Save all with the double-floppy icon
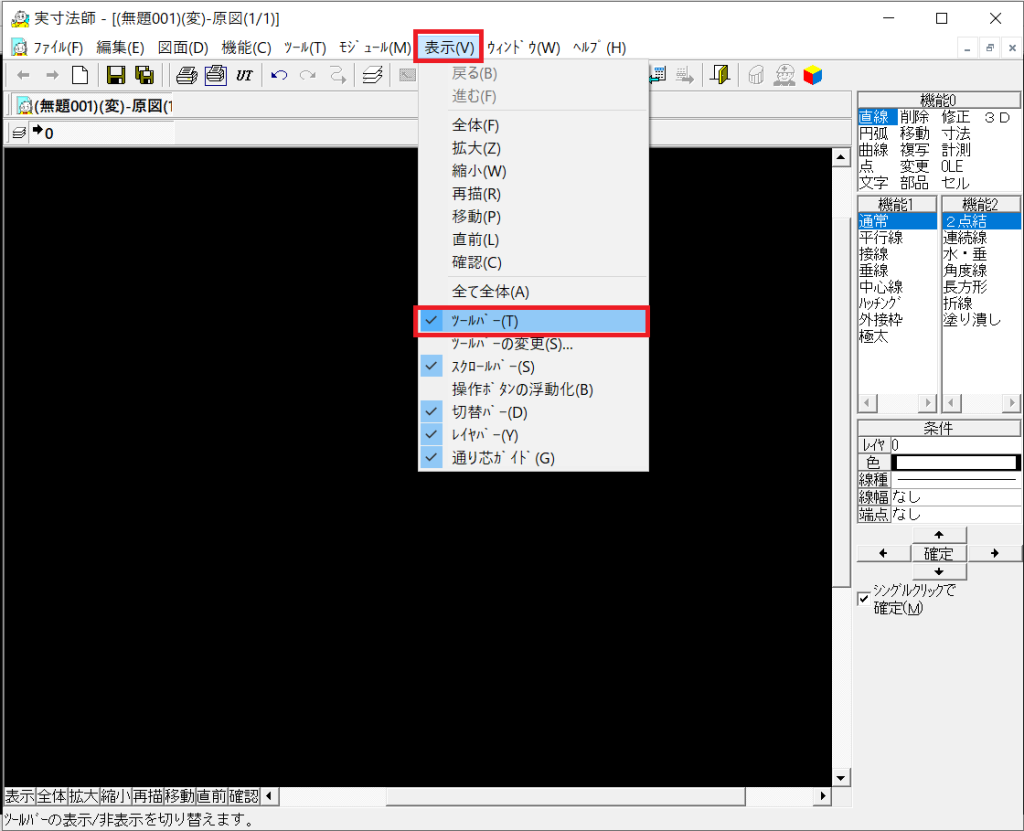This screenshot has width=1024, height=831. tap(145, 76)
